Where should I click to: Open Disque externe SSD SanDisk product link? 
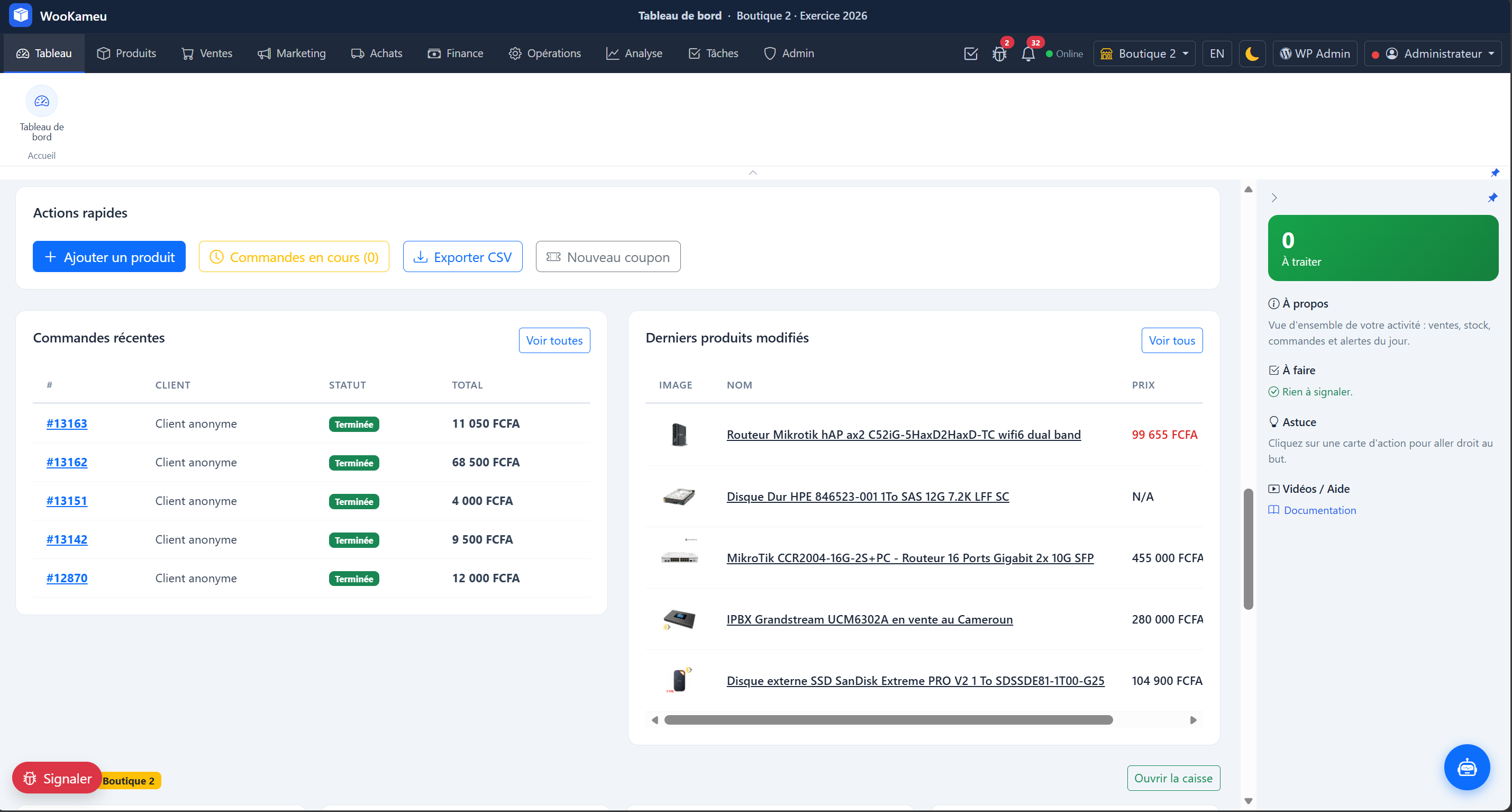(915, 681)
